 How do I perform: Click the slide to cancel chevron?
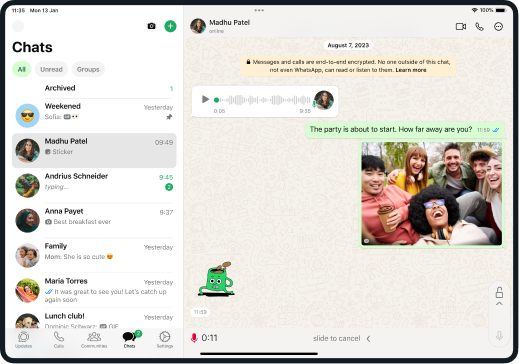pyautogui.click(x=368, y=339)
